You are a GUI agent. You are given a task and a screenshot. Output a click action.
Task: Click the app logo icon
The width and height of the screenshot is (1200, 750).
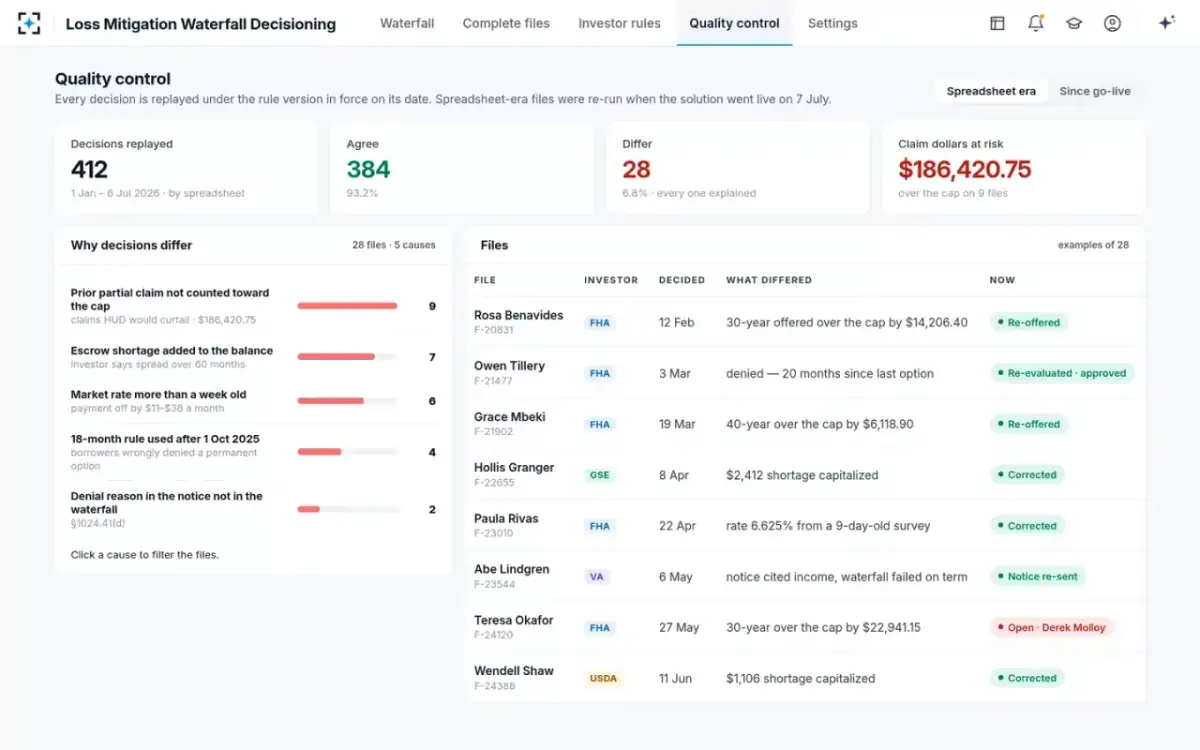(x=30, y=23)
